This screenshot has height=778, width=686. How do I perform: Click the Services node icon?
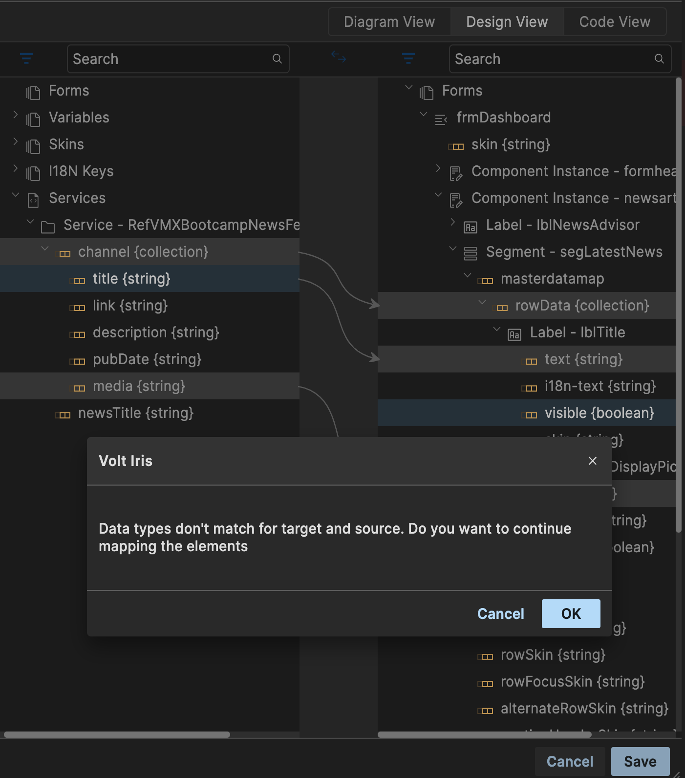33,199
